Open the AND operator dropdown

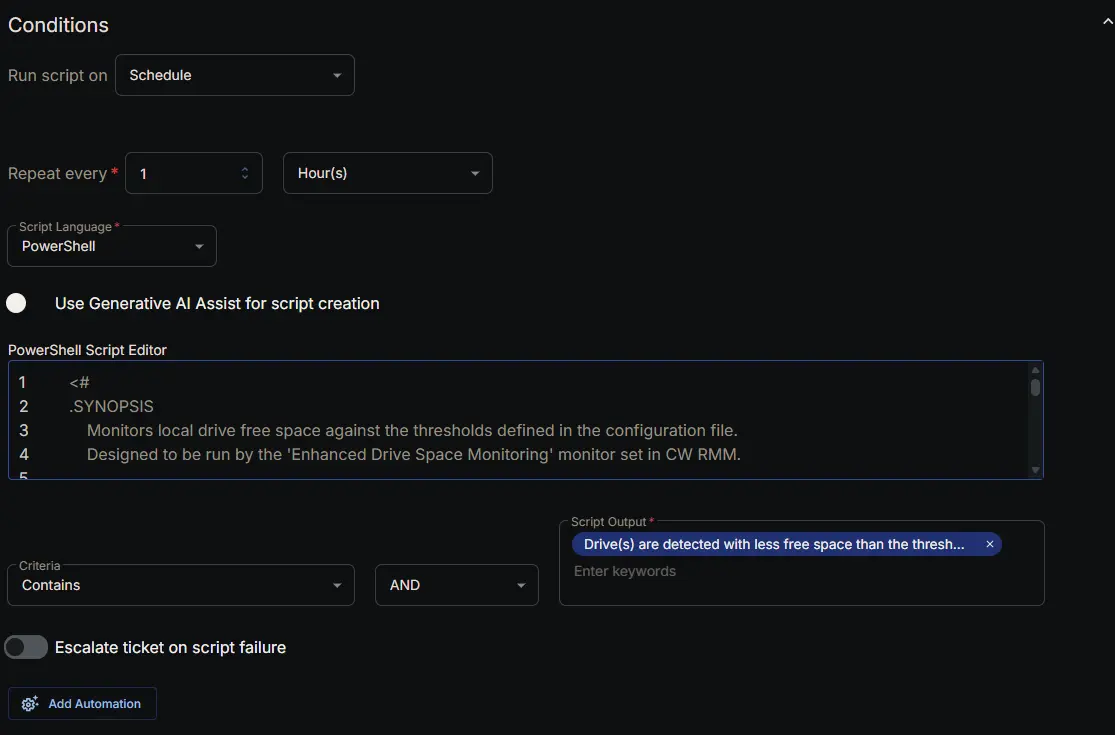coord(457,585)
